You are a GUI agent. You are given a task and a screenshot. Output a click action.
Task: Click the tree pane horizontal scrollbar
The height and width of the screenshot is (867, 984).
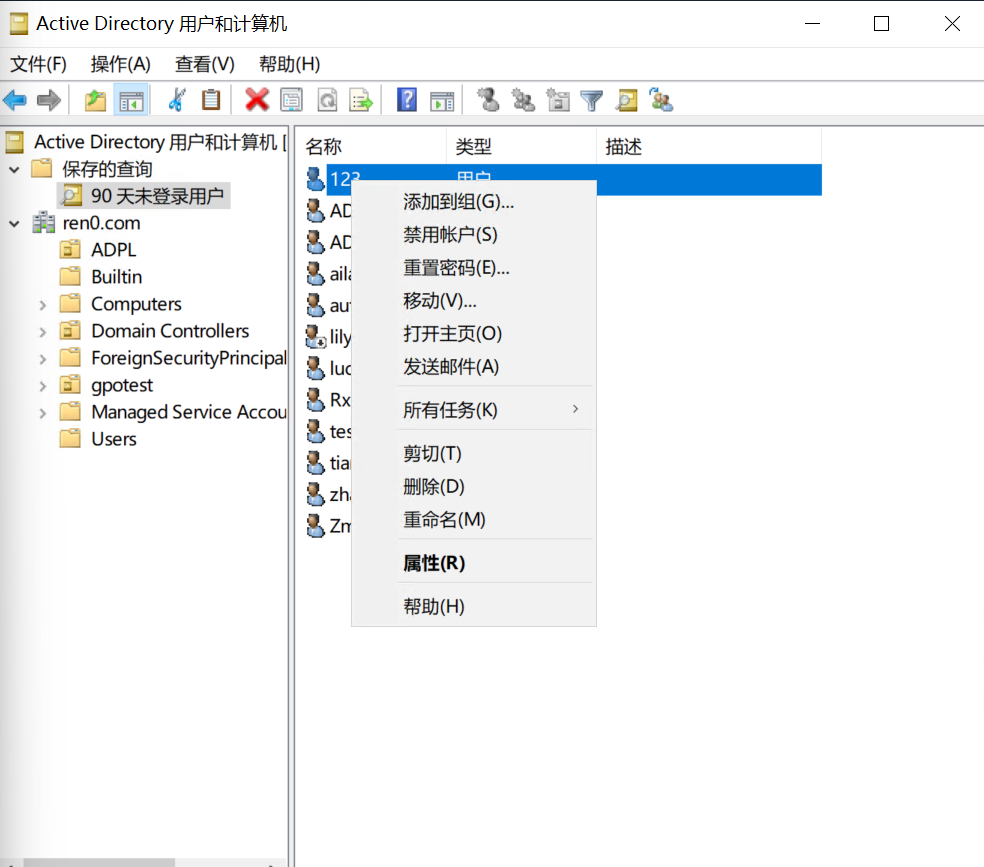coord(100,861)
